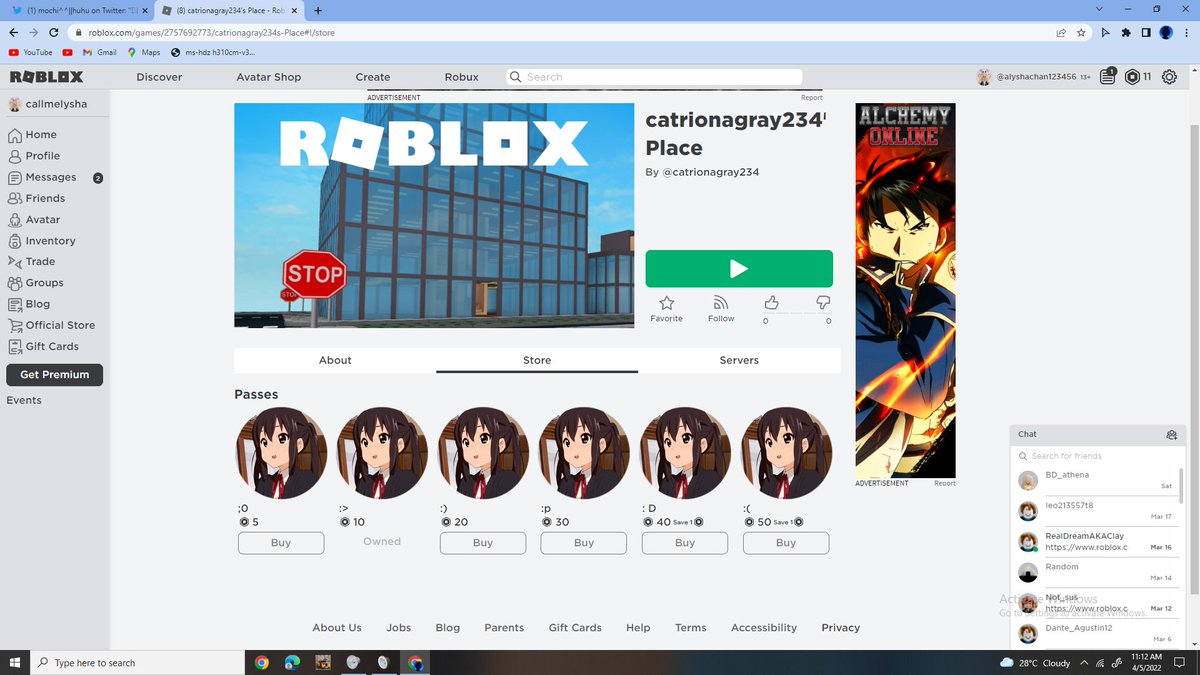1200x675 pixels.
Task: Click the Alchemy Online advertisement banner
Action: 906,290
